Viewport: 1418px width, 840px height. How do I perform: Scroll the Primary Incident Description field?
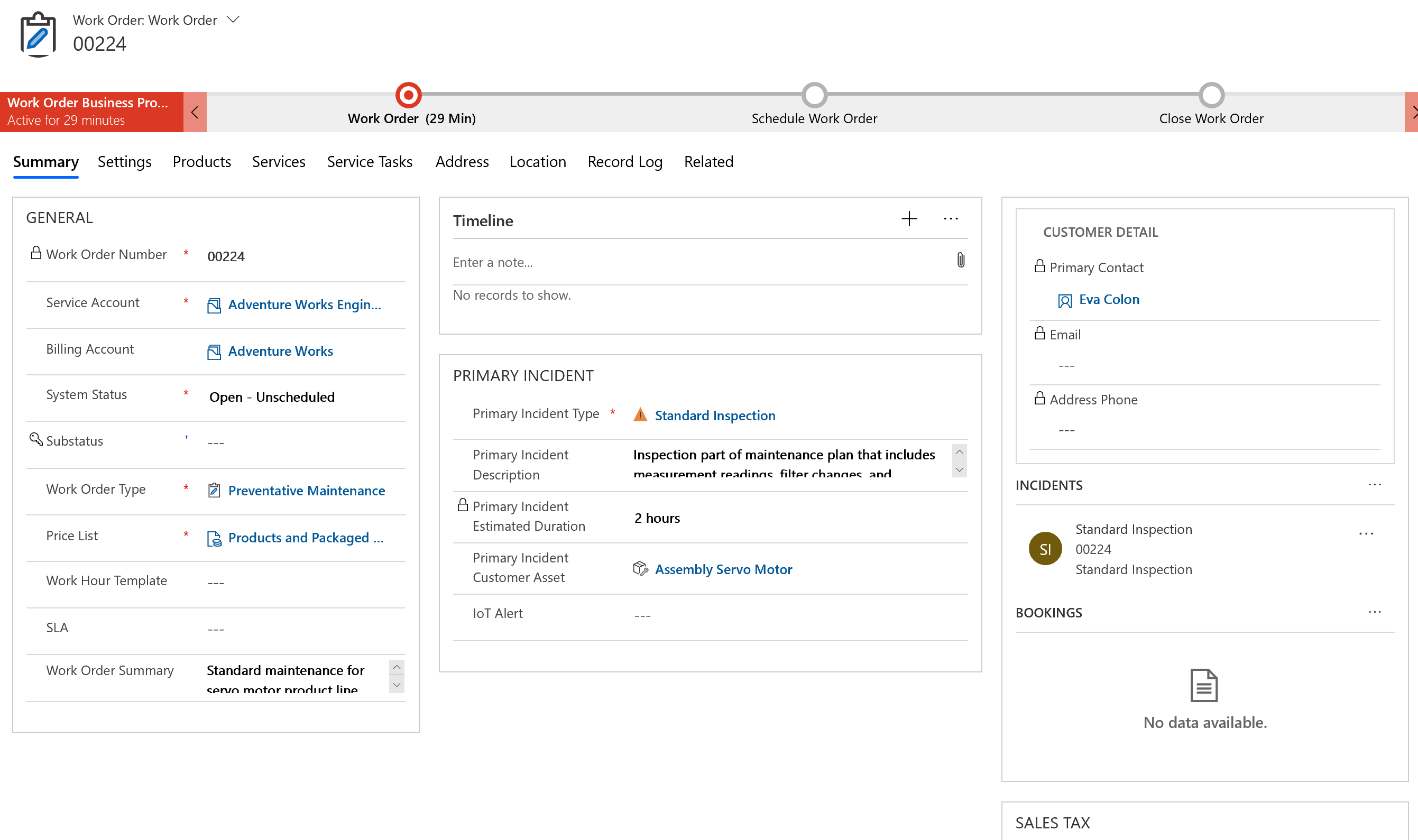(957, 475)
